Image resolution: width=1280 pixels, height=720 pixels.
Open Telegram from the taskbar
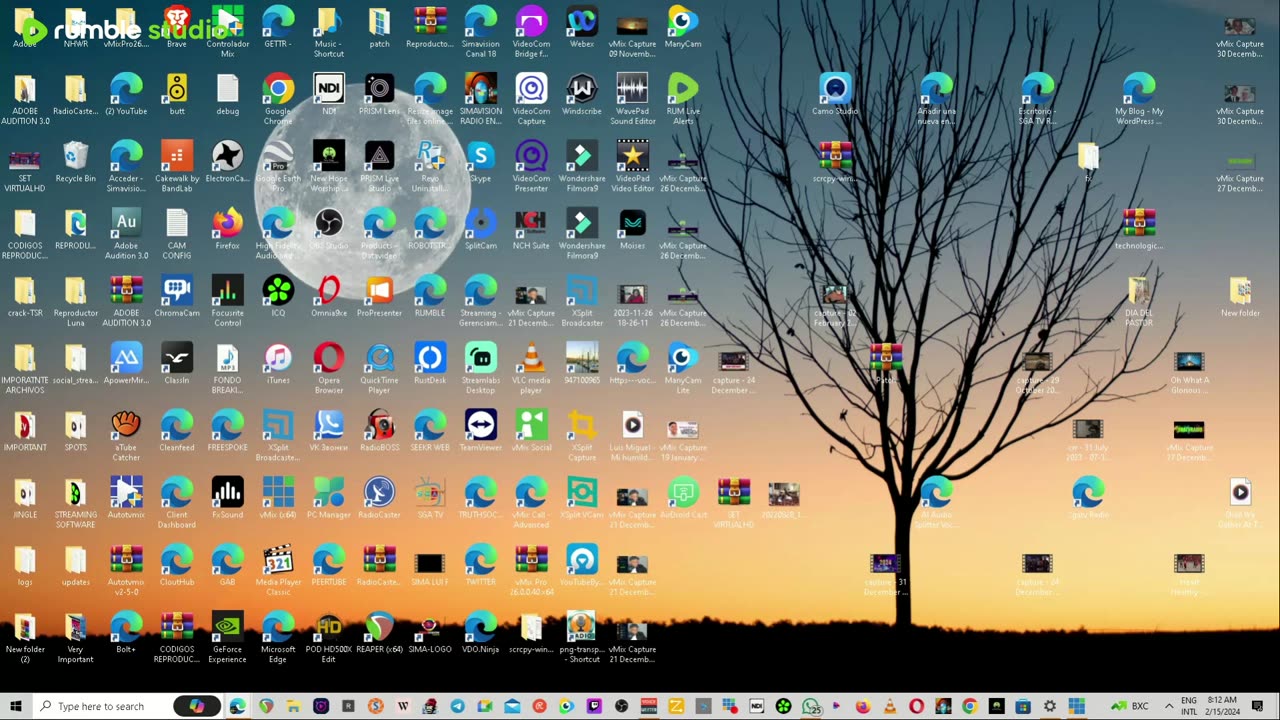457,706
